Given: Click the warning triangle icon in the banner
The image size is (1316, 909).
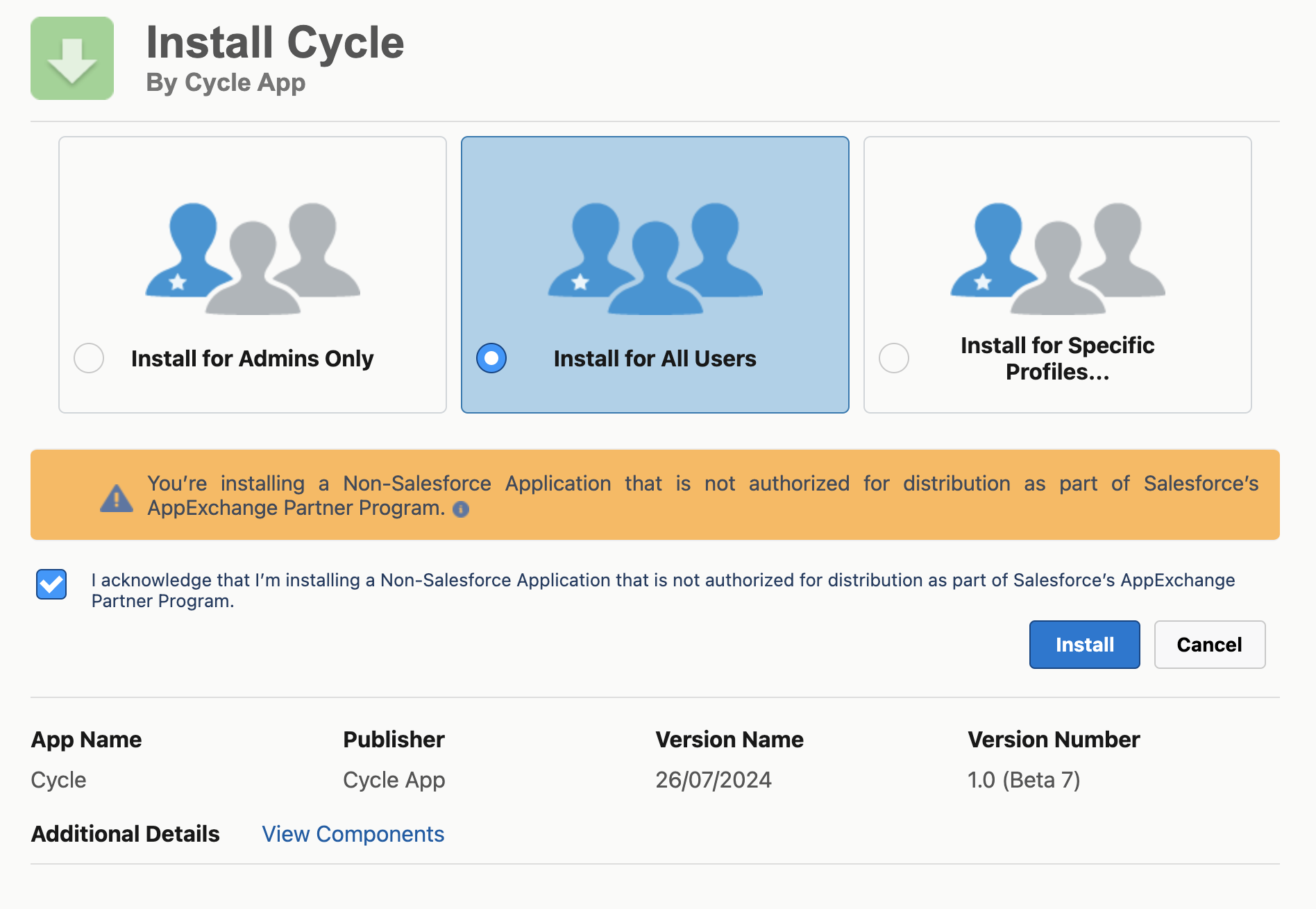Looking at the screenshot, I should 117,498.
